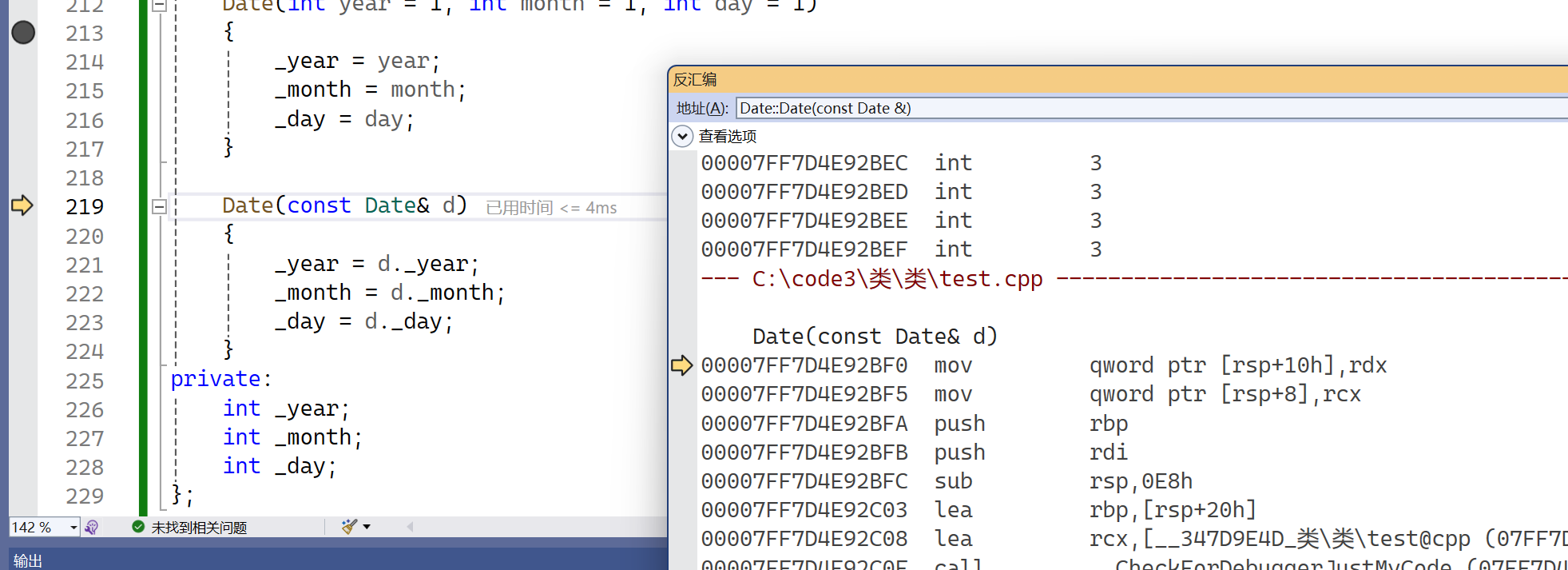Select disassembly row 00007FF7D4E92BEE
This screenshot has height=570, width=1568.
click(903, 221)
